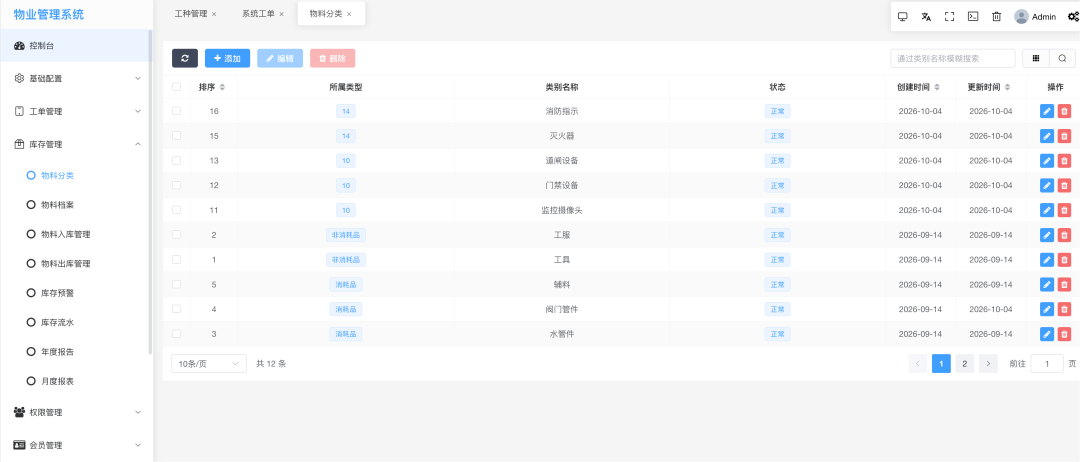Click the trash clear-cache icon in header
Viewport: 1080px width, 462px height.
996,17
